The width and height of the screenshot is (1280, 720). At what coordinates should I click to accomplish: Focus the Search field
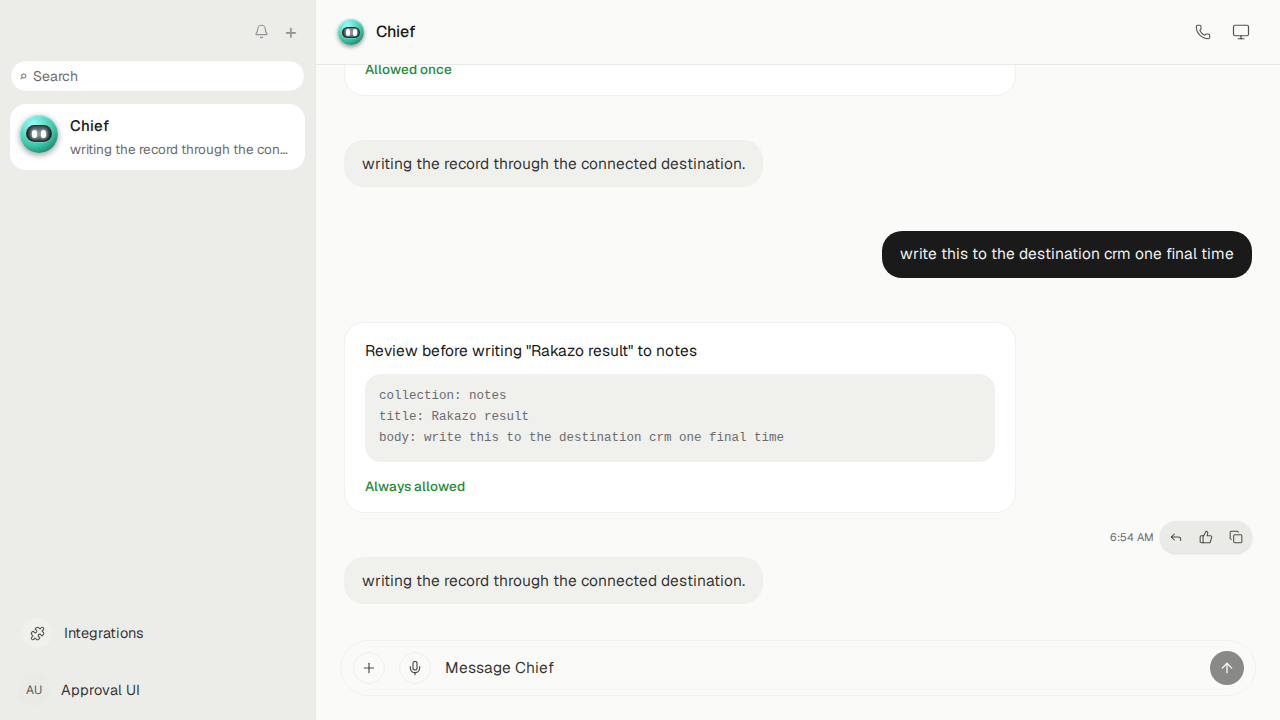(157, 76)
